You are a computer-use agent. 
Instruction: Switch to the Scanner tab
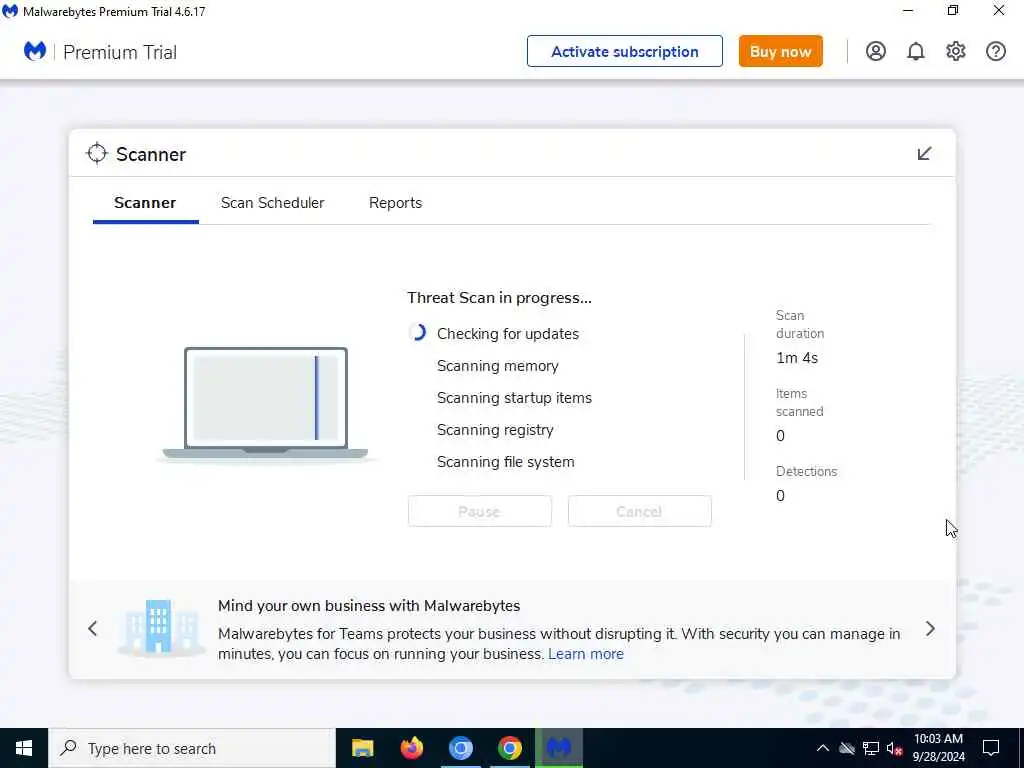click(x=145, y=203)
